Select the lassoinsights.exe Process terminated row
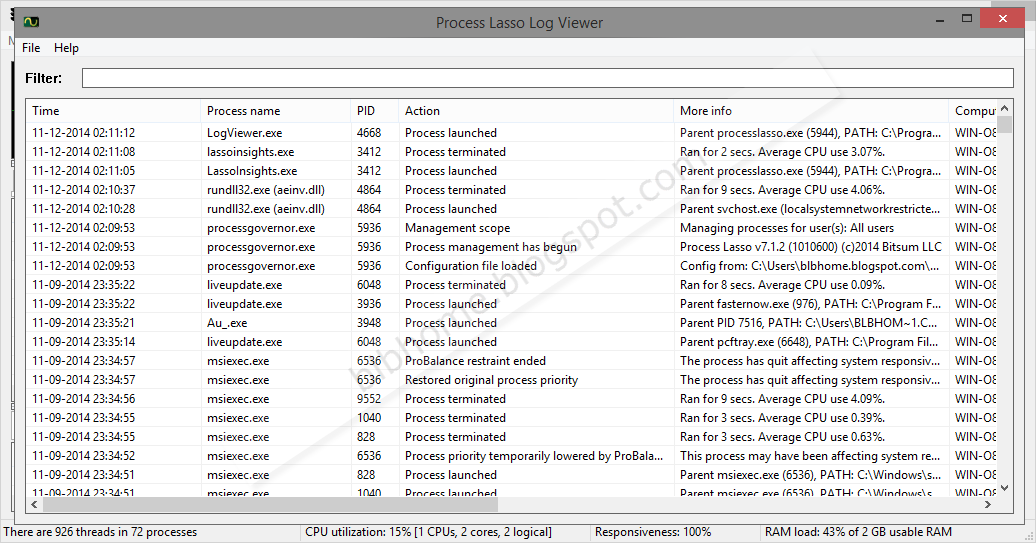This screenshot has width=1036, height=543. (511, 152)
